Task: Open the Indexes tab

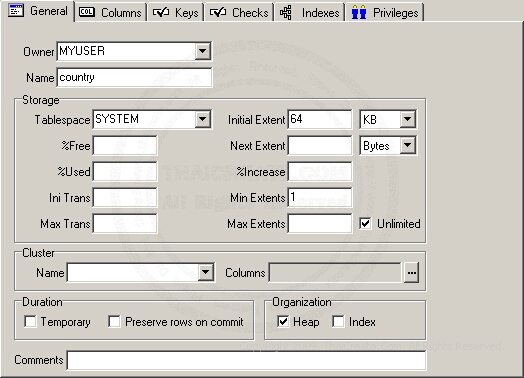Action: coord(310,12)
